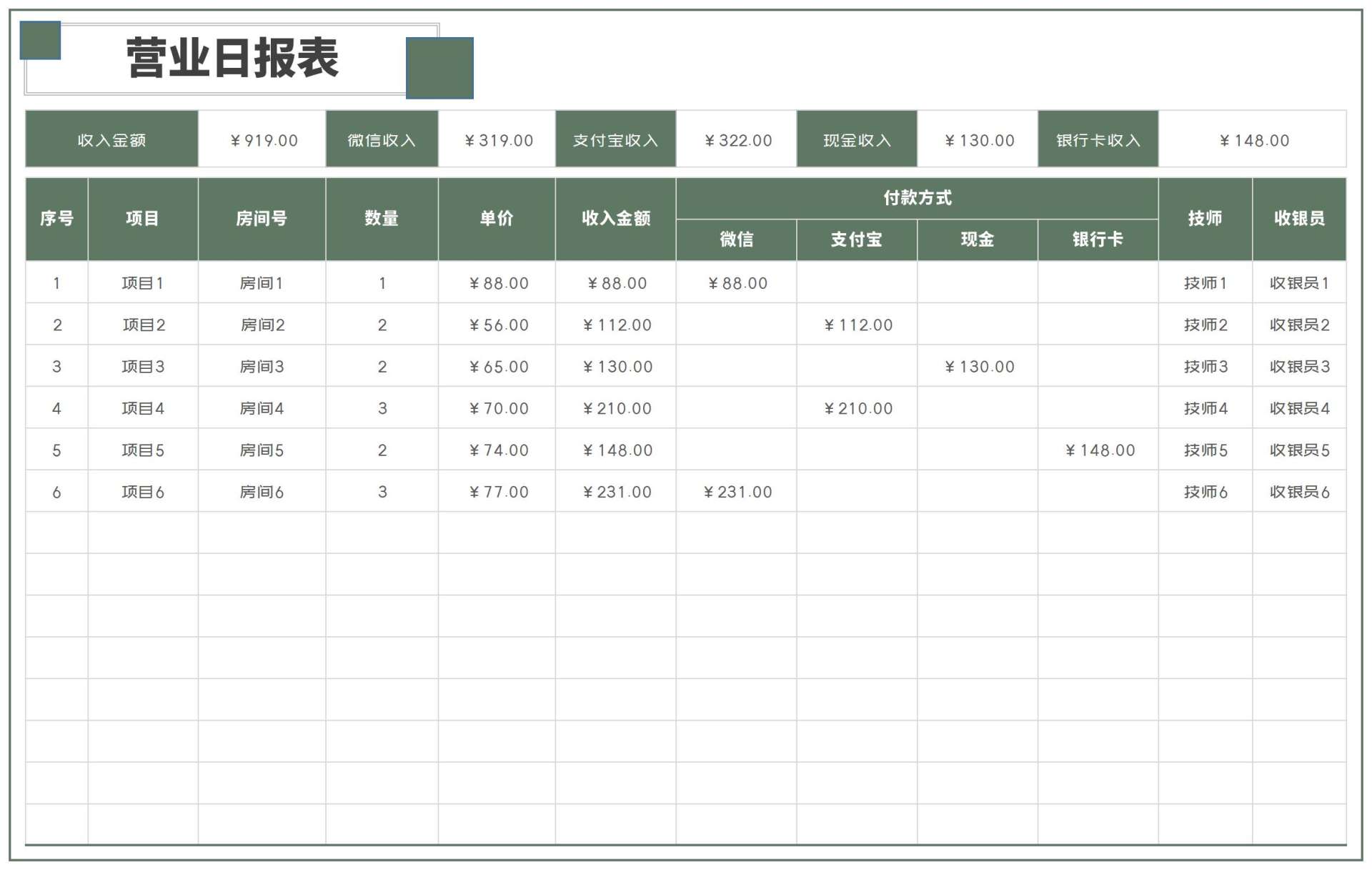Click the 微信收入 summary label

point(382,139)
